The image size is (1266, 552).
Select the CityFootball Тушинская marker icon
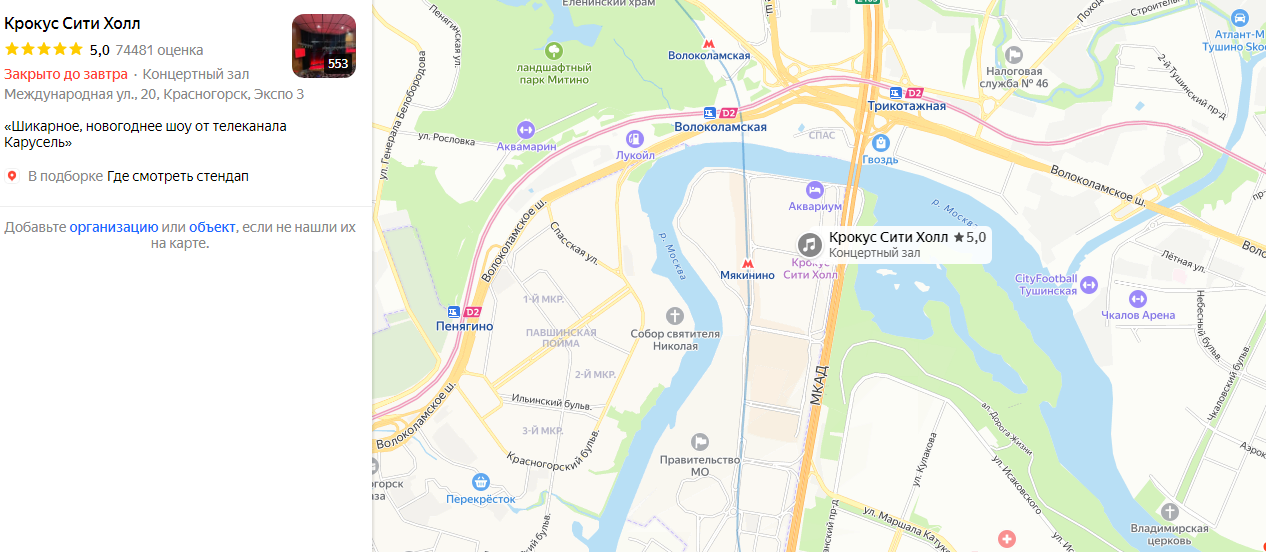point(1089,285)
